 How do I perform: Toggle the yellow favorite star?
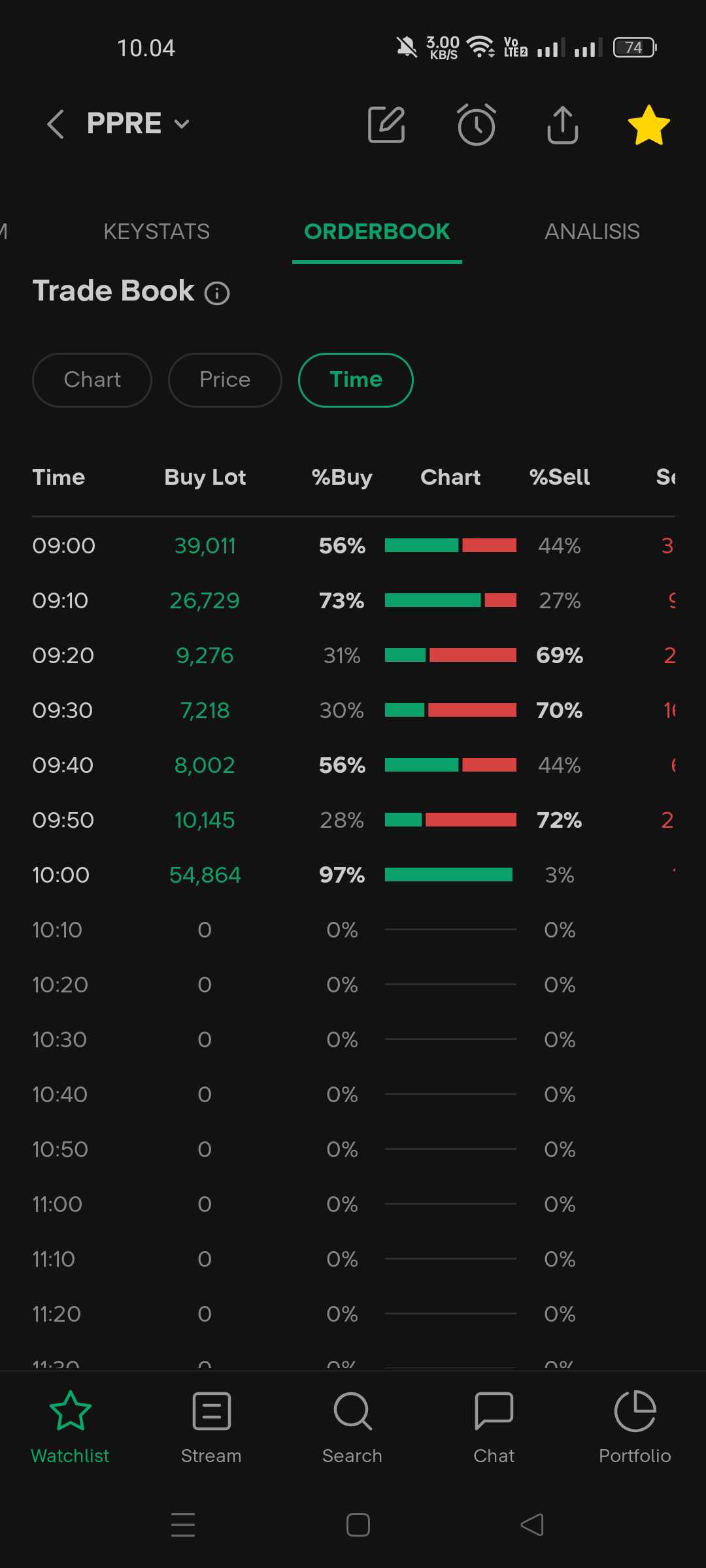[x=648, y=125]
